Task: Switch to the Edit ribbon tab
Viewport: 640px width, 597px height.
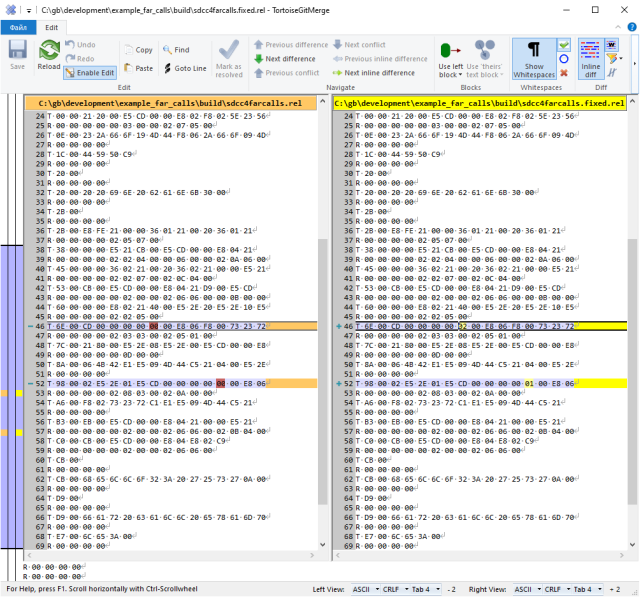Action: coord(51,27)
